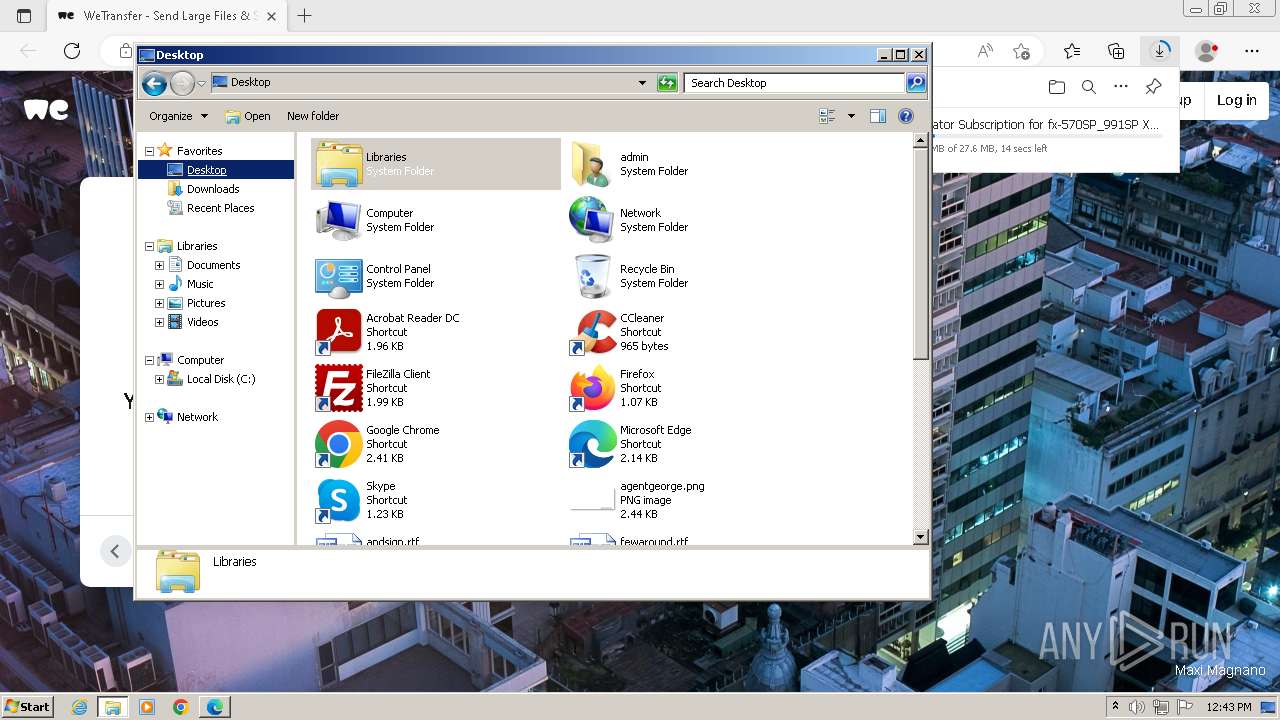Click the change view icon in Explorer

click(827, 116)
